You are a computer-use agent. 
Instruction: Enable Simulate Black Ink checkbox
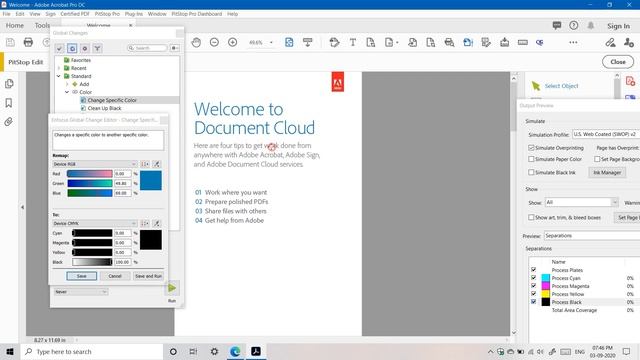coord(531,172)
